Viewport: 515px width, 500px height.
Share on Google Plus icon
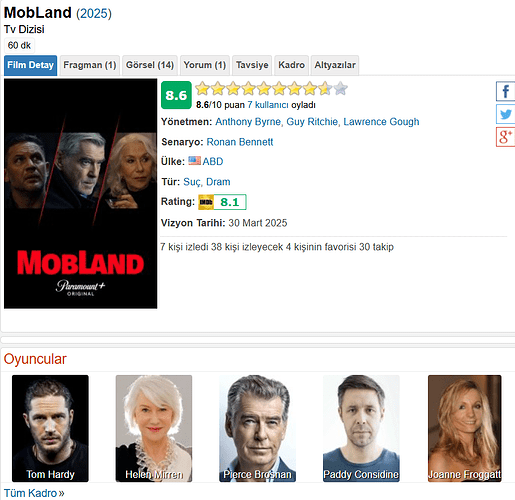coord(505,137)
